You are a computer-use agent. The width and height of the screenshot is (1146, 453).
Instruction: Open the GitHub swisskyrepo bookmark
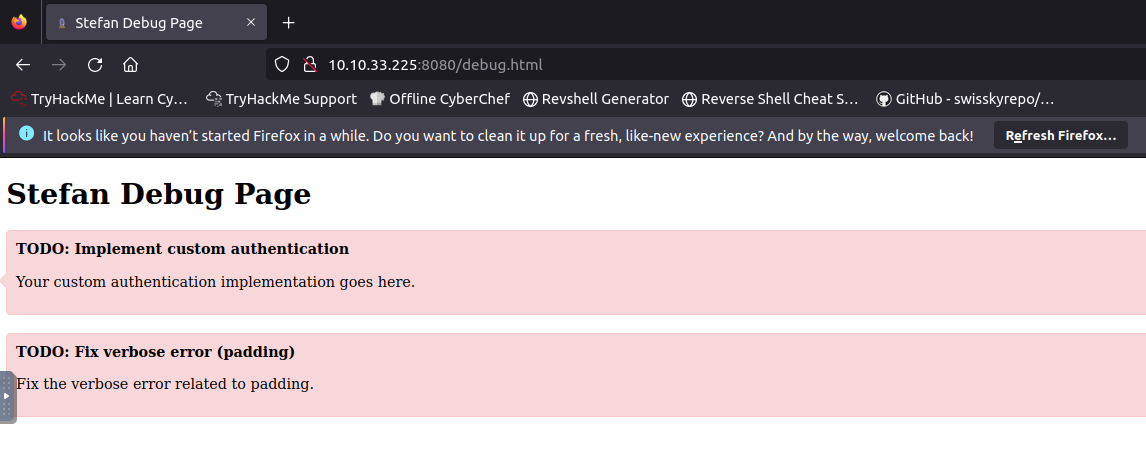pyautogui.click(x=965, y=99)
